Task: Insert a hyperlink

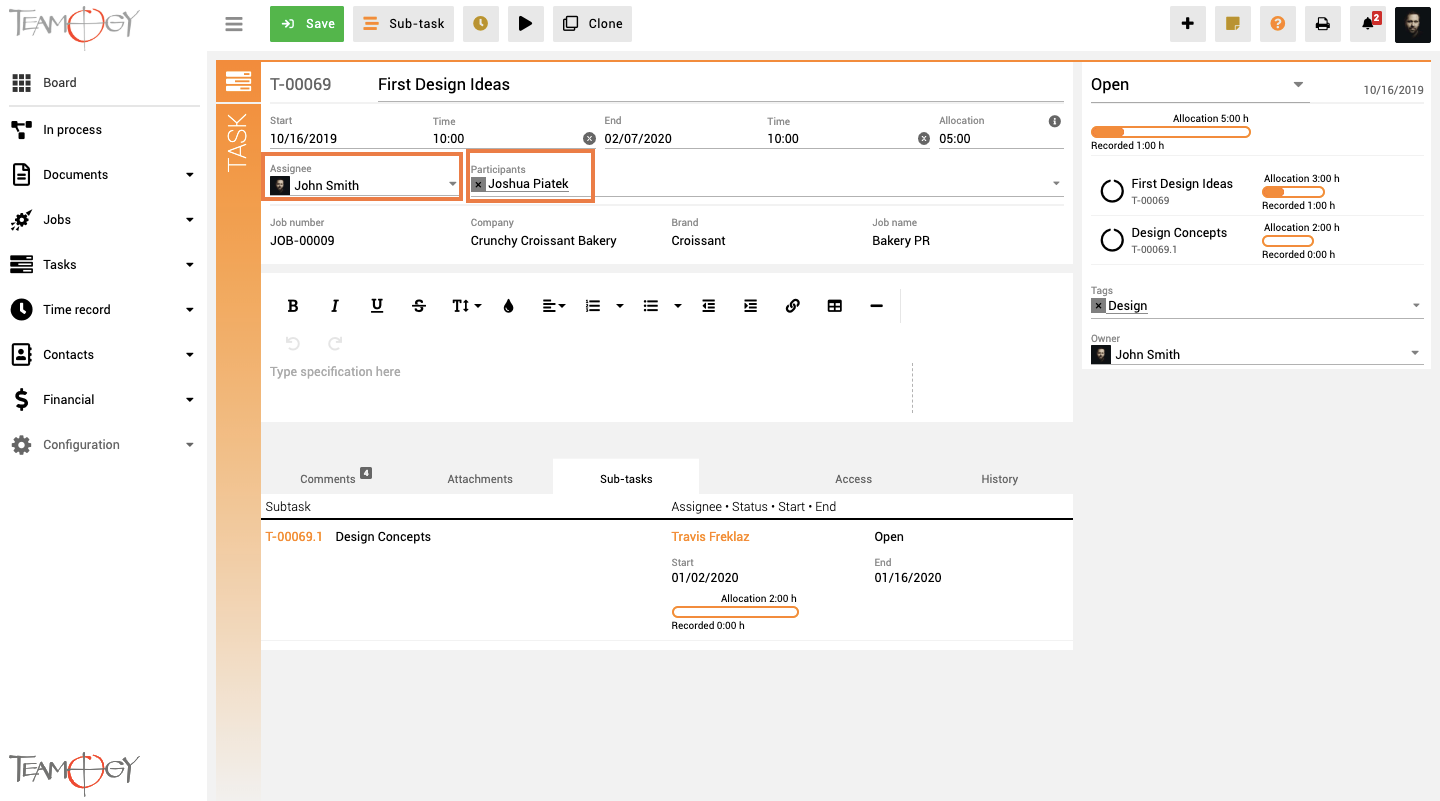Action: pyautogui.click(x=793, y=306)
